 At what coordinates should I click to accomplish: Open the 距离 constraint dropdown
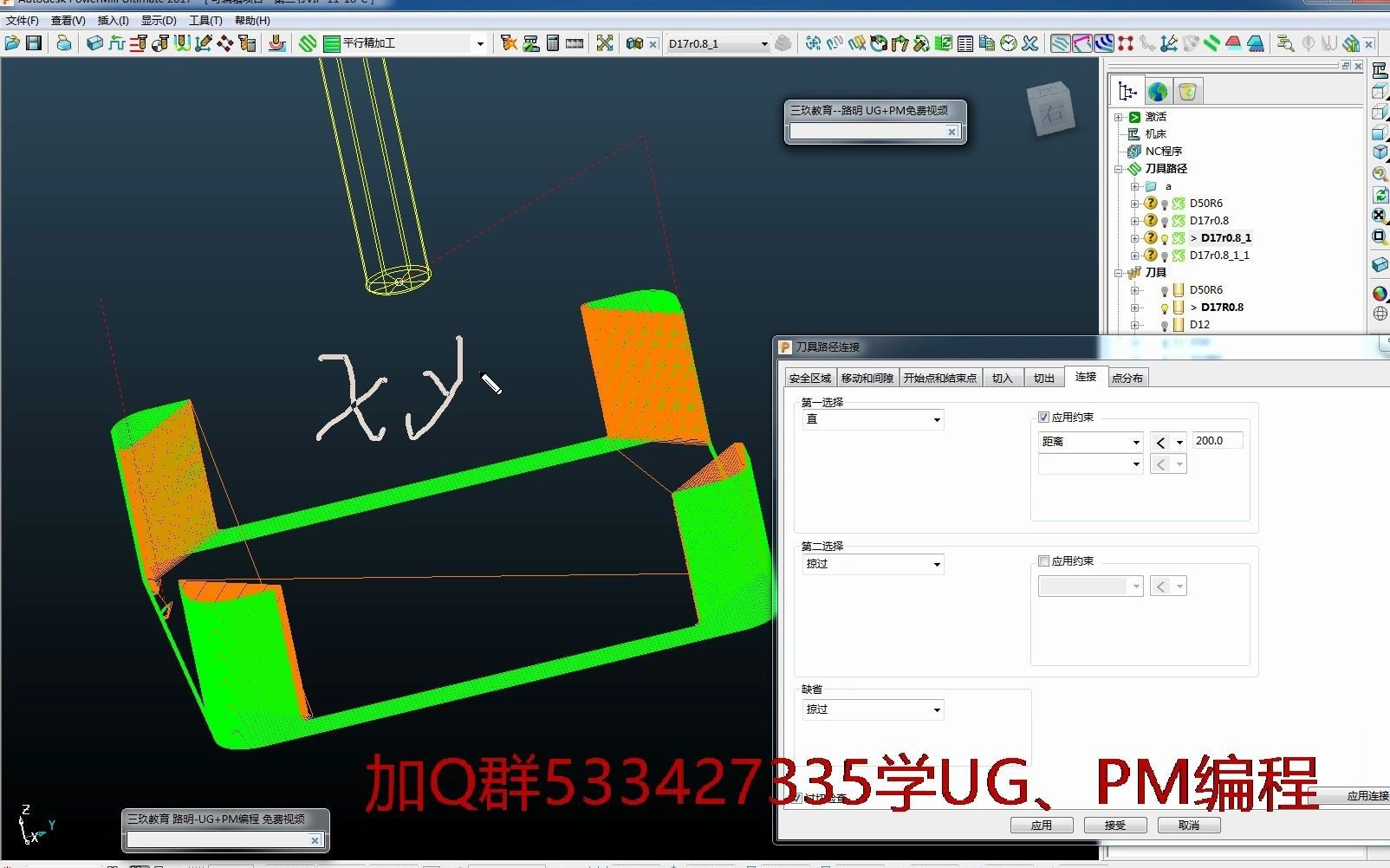pyautogui.click(x=1090, y=442)
